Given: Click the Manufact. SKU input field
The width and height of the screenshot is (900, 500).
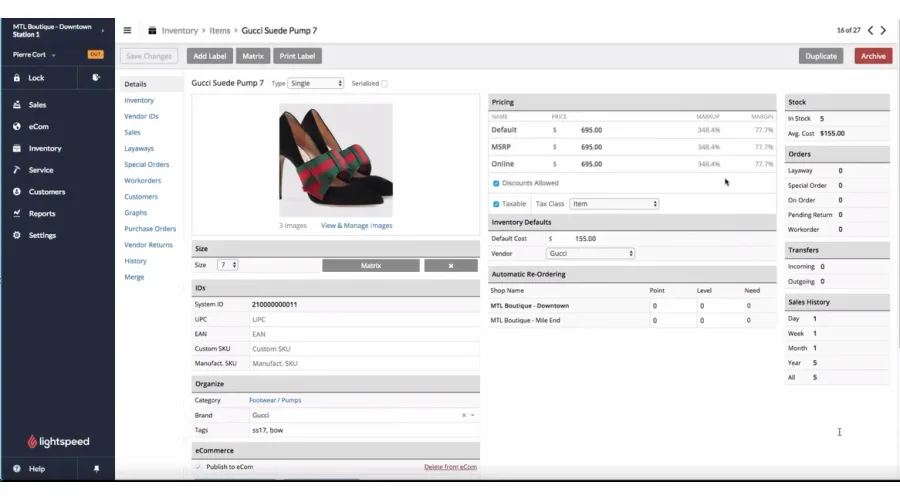Looking at the screenshot, I should (364, 363).
